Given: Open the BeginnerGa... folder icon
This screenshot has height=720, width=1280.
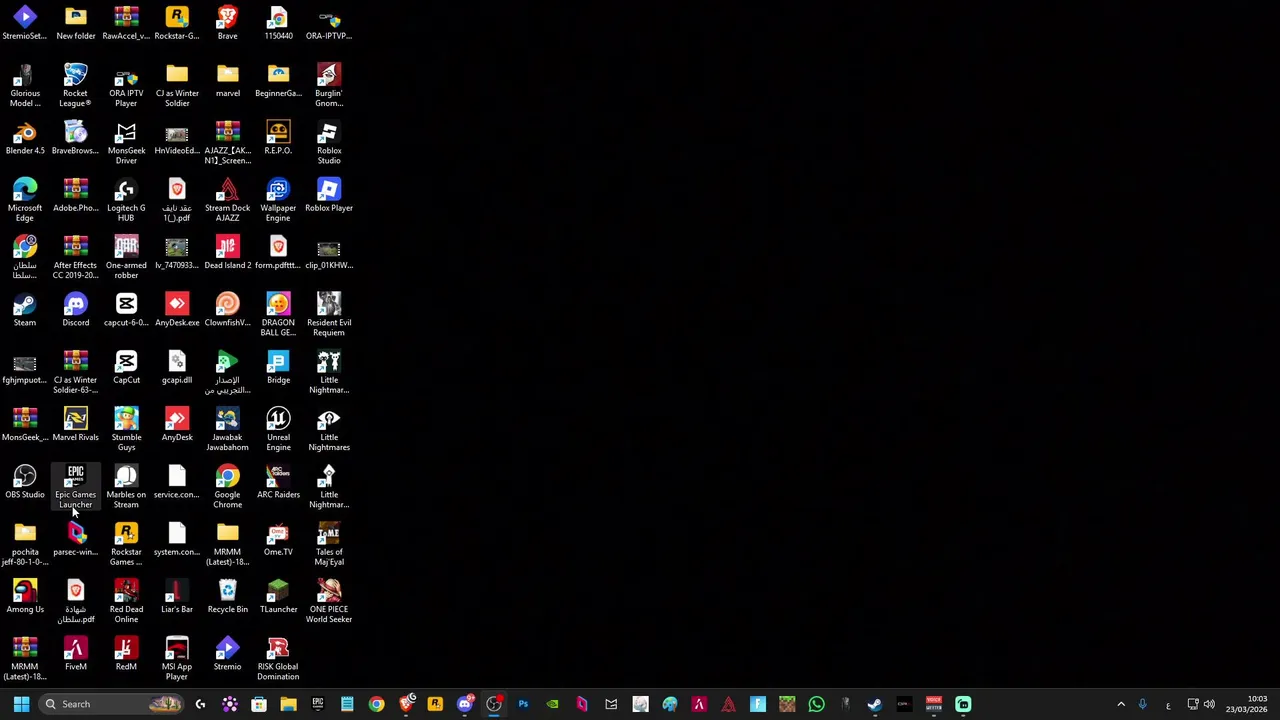Looking at the screenshot, I should [x=278, y=80].
